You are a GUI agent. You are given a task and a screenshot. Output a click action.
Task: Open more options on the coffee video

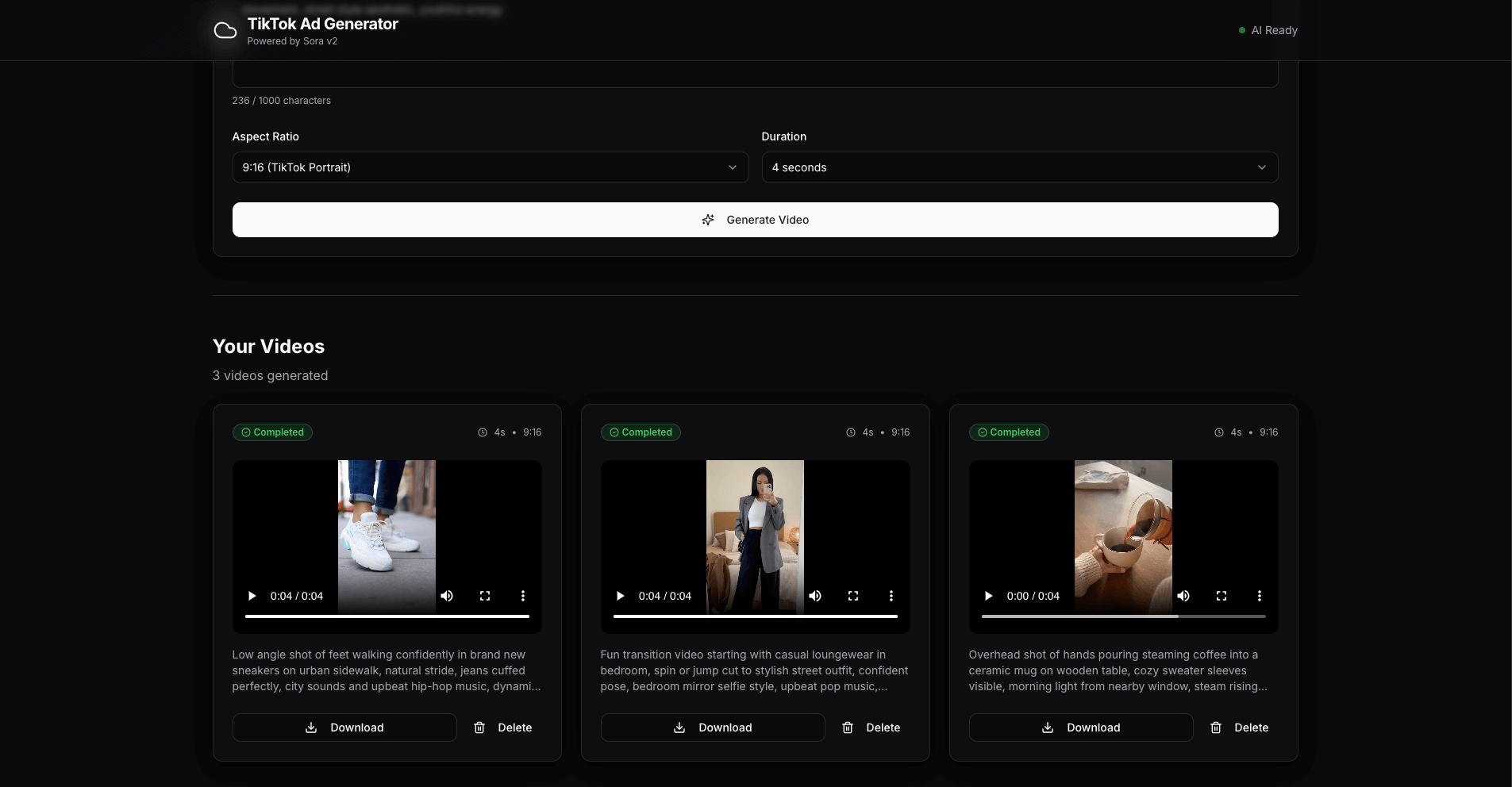click(1260, 596)
